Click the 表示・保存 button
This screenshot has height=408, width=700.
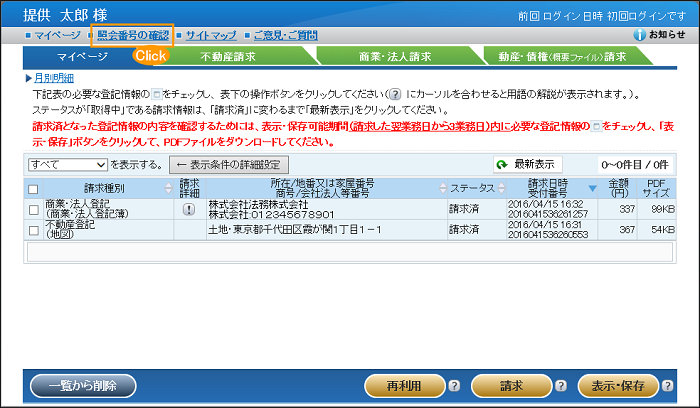click(618, 386)
